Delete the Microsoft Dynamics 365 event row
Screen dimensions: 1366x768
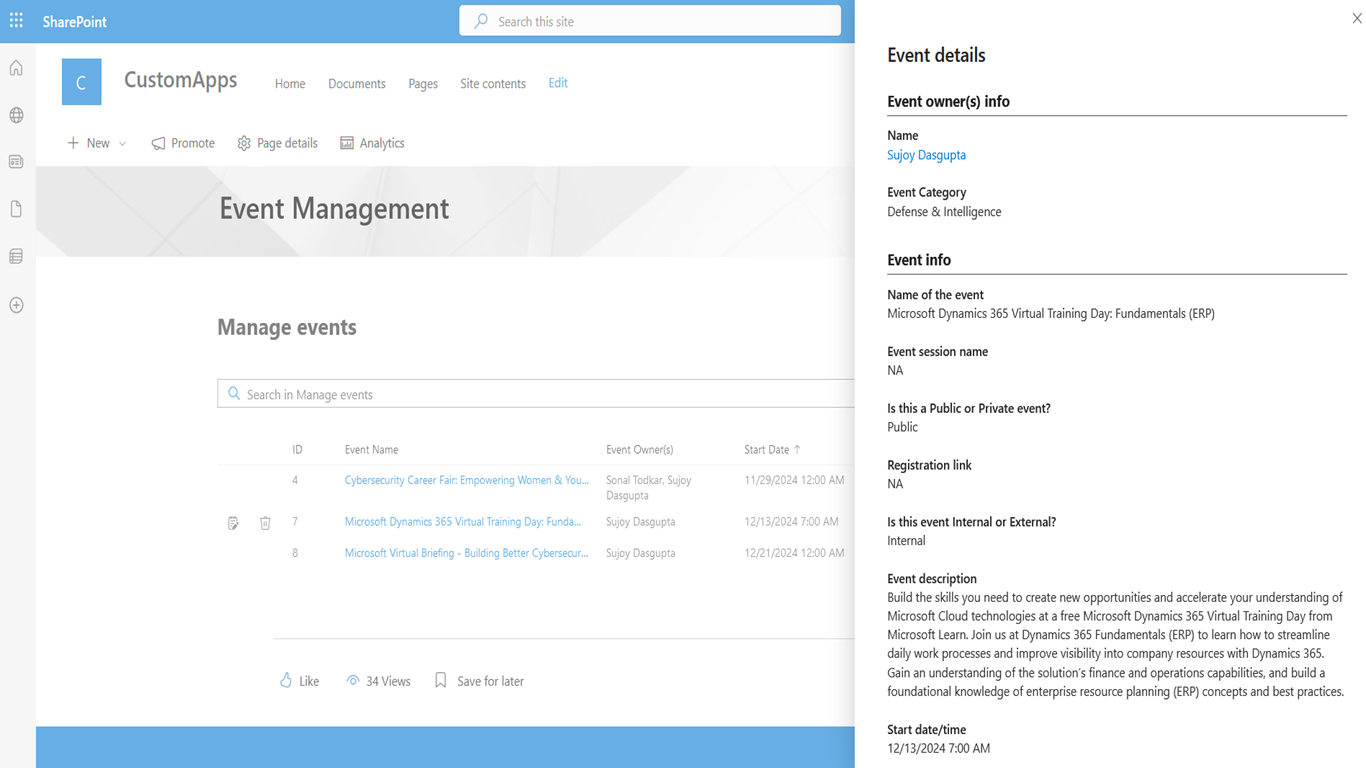(265, 523)
